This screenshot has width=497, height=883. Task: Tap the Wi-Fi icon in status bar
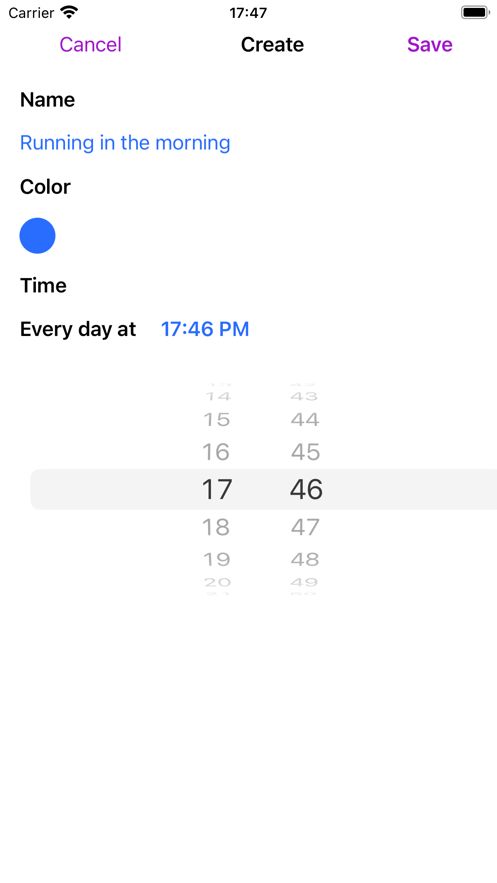click(69, 12)
